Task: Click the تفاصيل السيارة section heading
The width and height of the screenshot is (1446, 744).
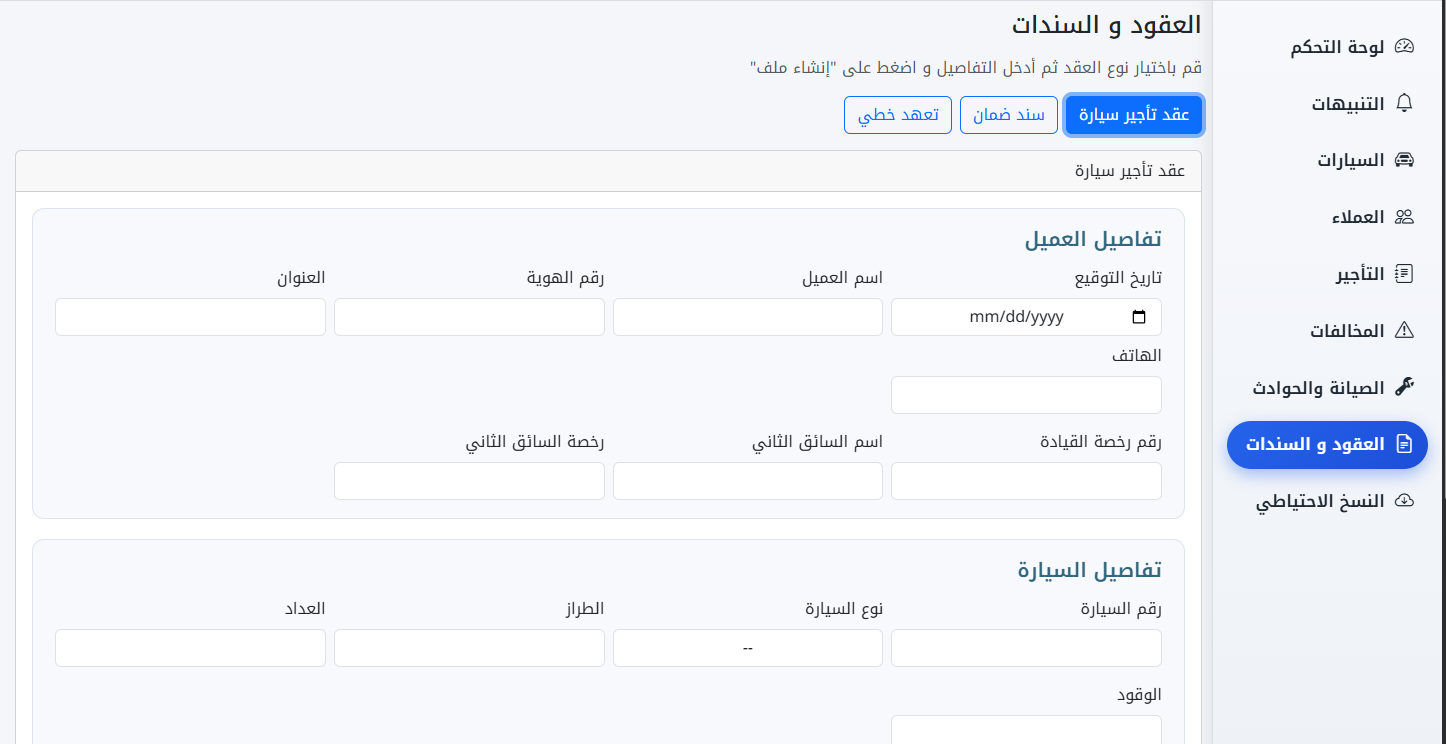Action: click(x=1090, y=571)
